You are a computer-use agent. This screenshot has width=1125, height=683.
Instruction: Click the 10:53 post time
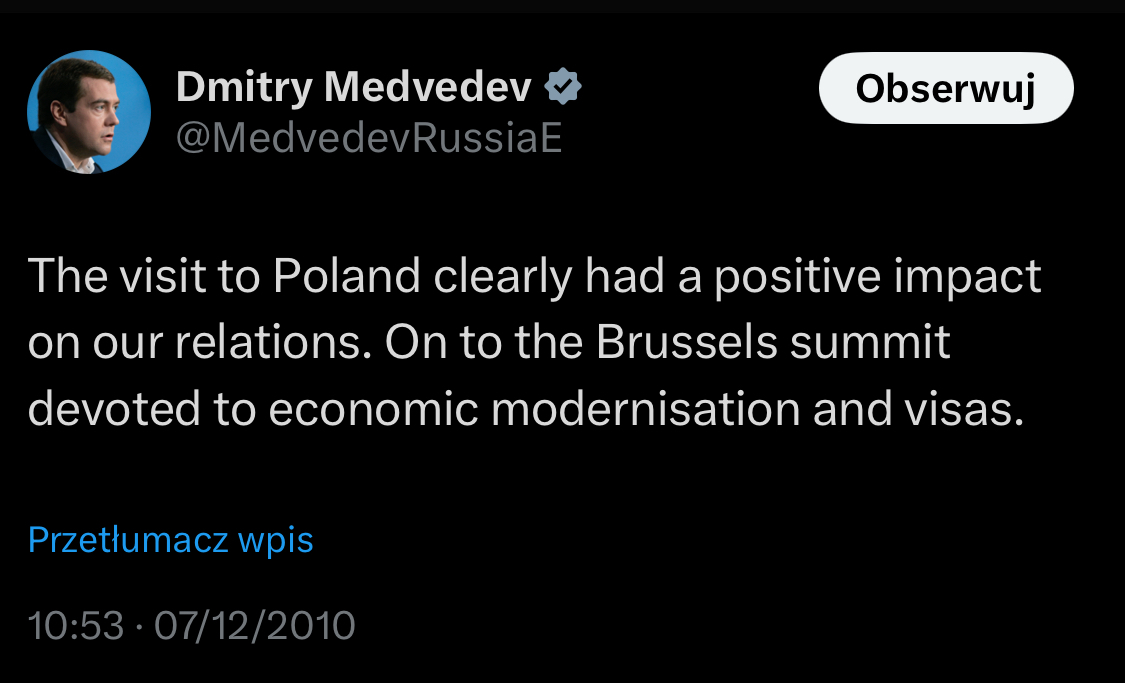pyautogui.click(x=76, y=626)
